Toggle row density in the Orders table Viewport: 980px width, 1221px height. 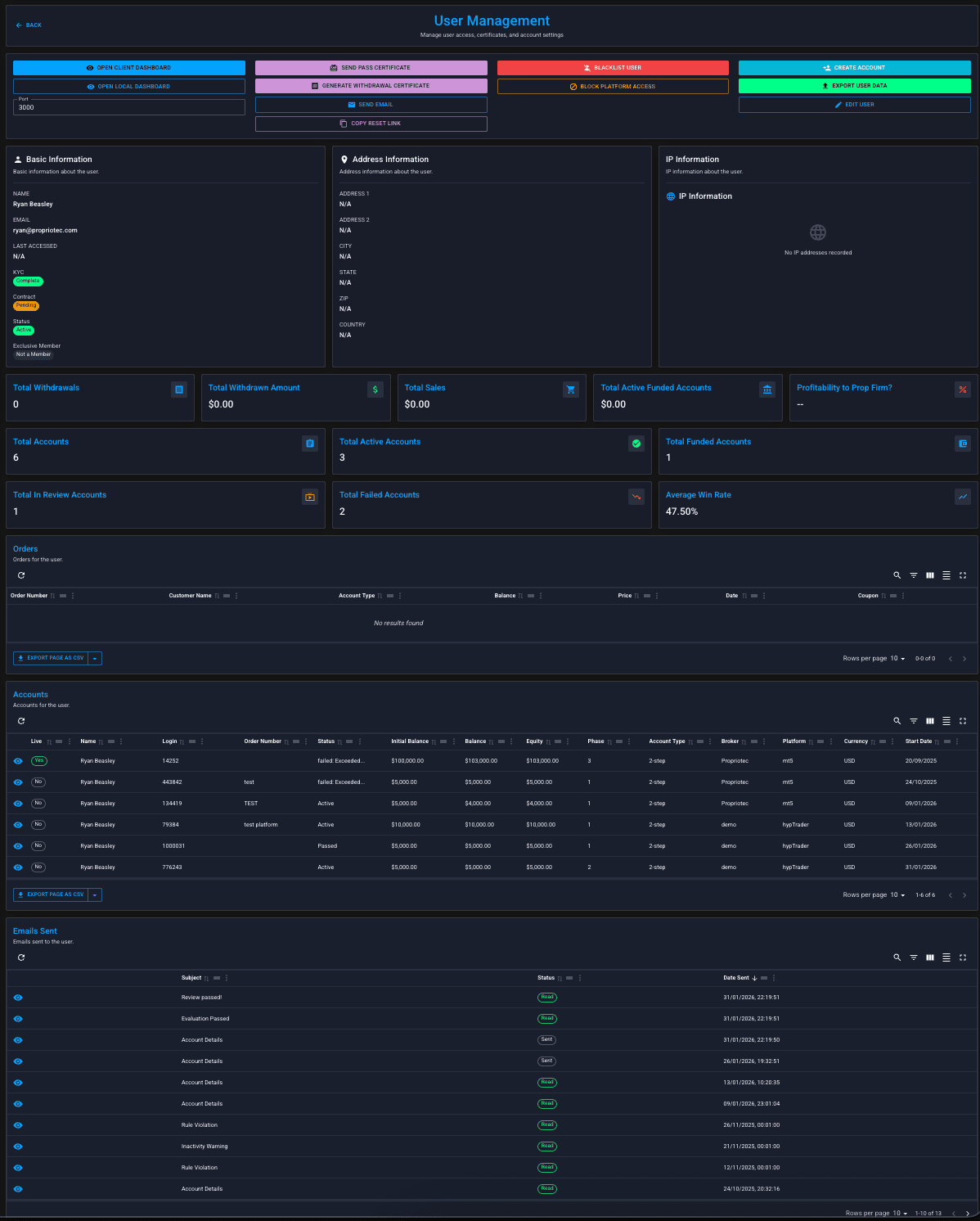click(x=946, y=575)
